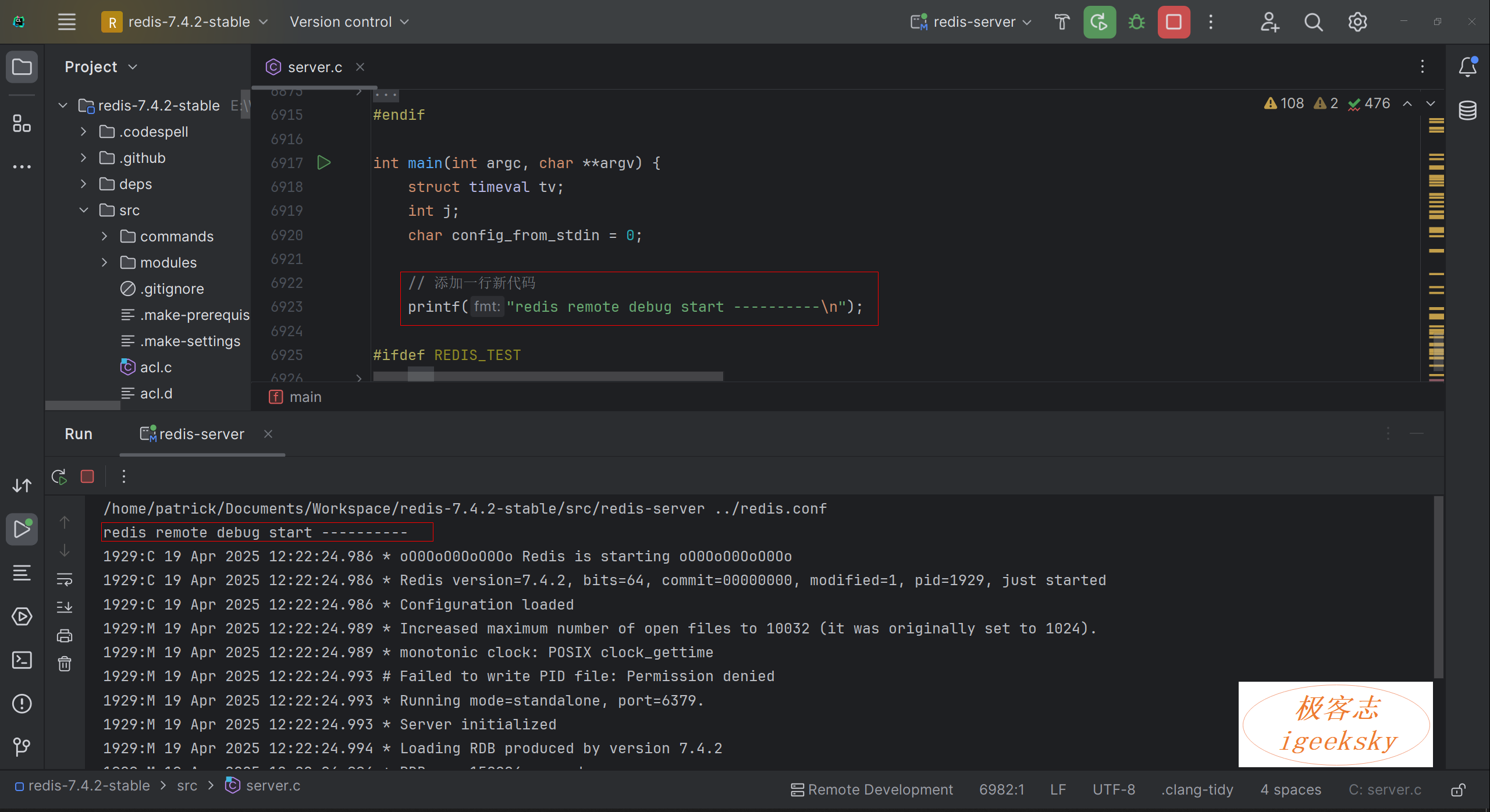Open Notifications bell icon
Image resolution: width=1490 pixels, height=812 pixels.
click(x=1467, y=67)
